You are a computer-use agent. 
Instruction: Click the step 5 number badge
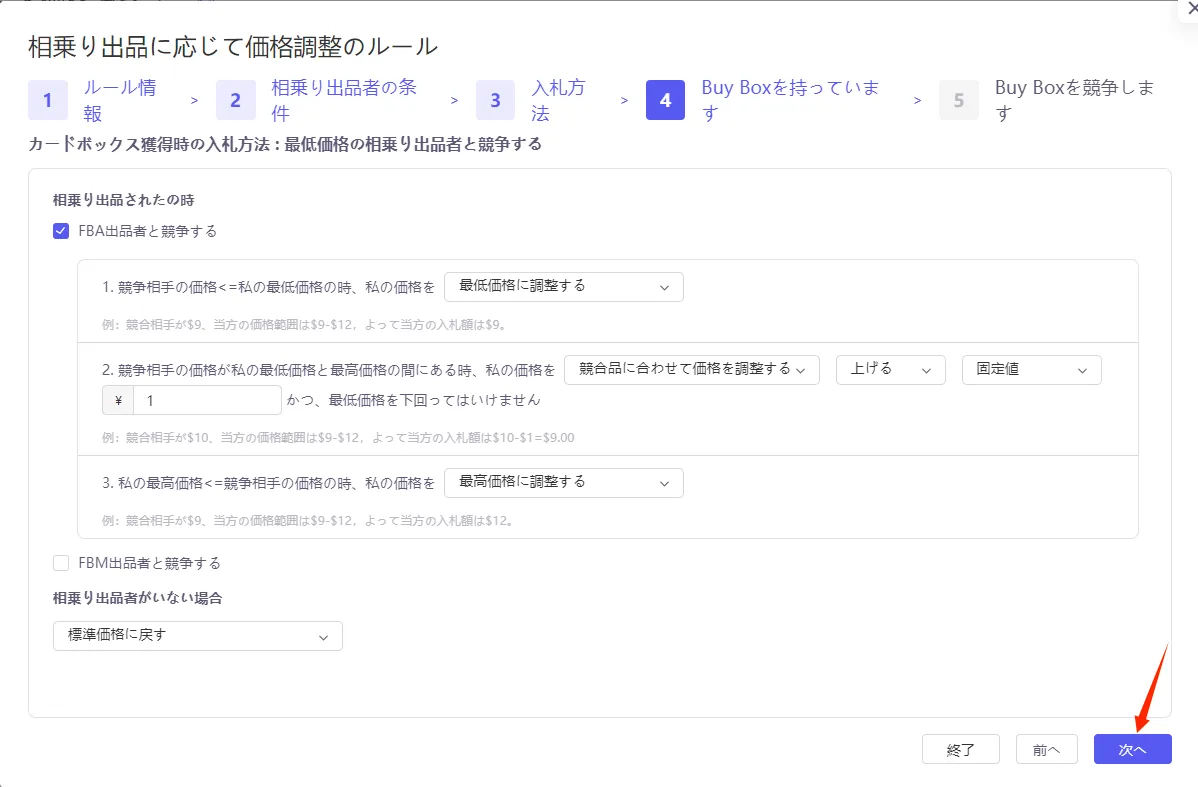(959, 100)
